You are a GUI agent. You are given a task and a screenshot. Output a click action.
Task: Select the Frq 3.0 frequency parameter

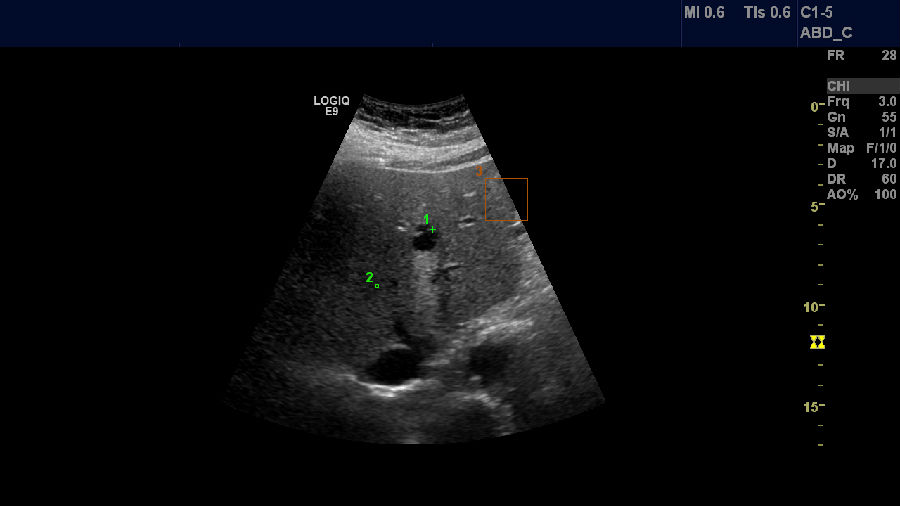tap(861, 102)
